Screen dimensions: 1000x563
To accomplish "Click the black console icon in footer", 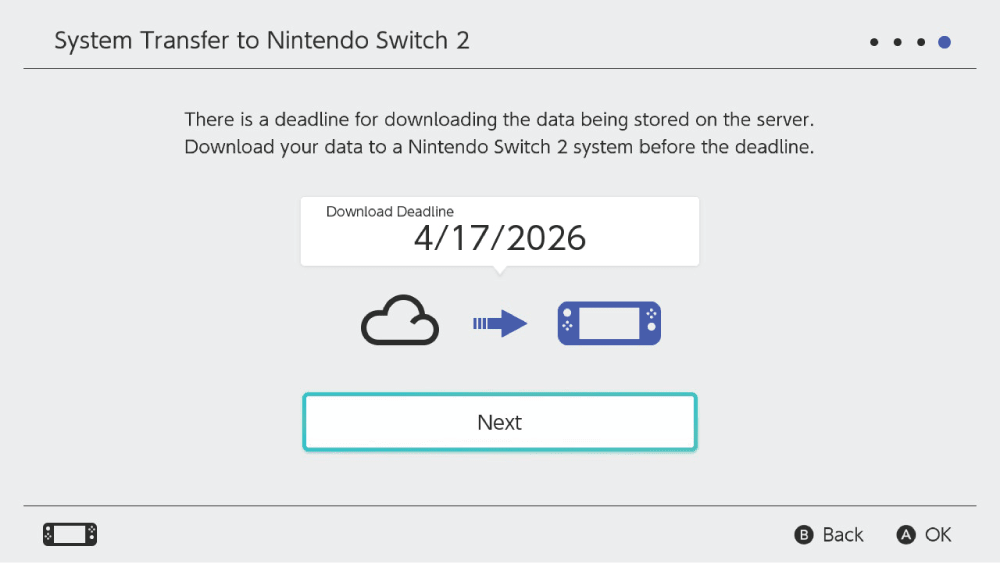I will 70,534.
